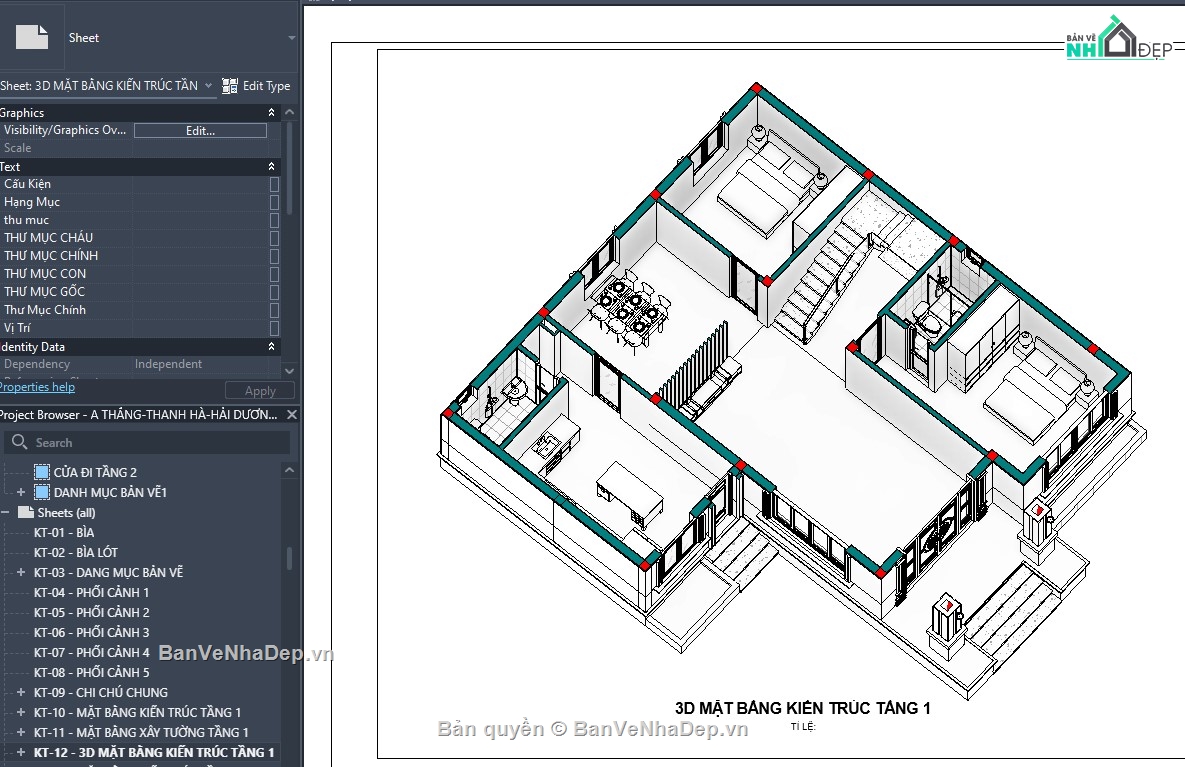Image resolution: width=1185 pixels, height=767 pixels.
Task: Select DANH MỤC BẢN VẼ1 in the browser
Action: pyautogui.click(x=110, y=492)
